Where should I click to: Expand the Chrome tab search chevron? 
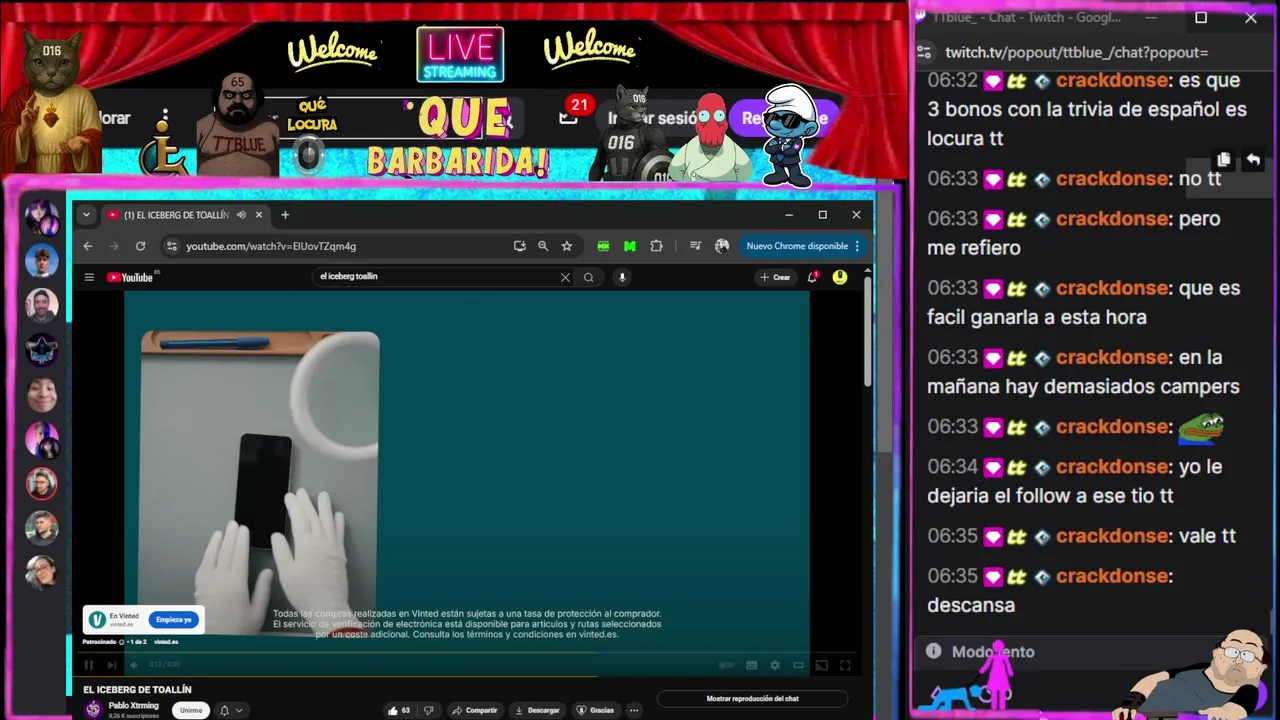86,215
